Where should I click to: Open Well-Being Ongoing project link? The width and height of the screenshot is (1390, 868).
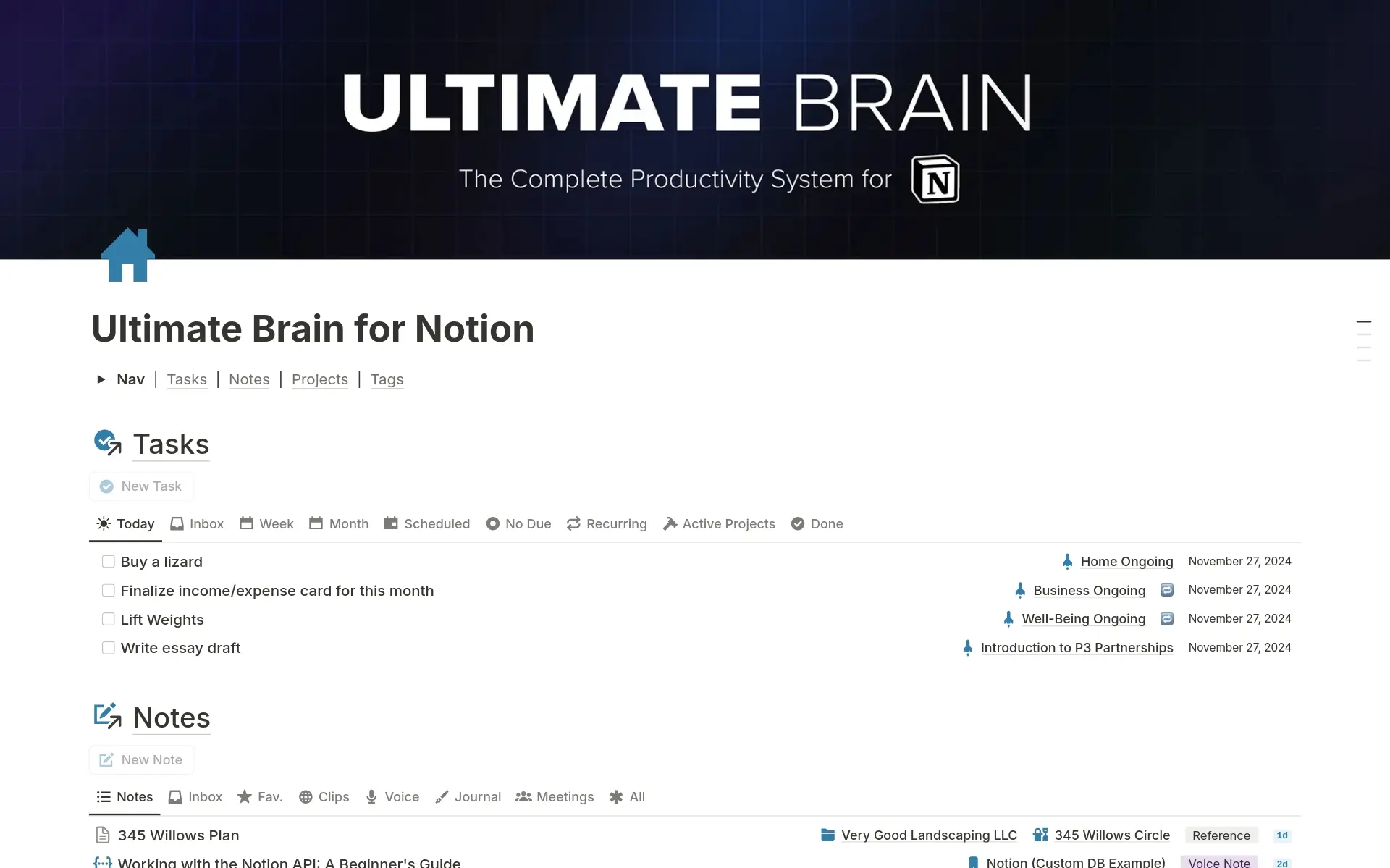(1084, 619)
